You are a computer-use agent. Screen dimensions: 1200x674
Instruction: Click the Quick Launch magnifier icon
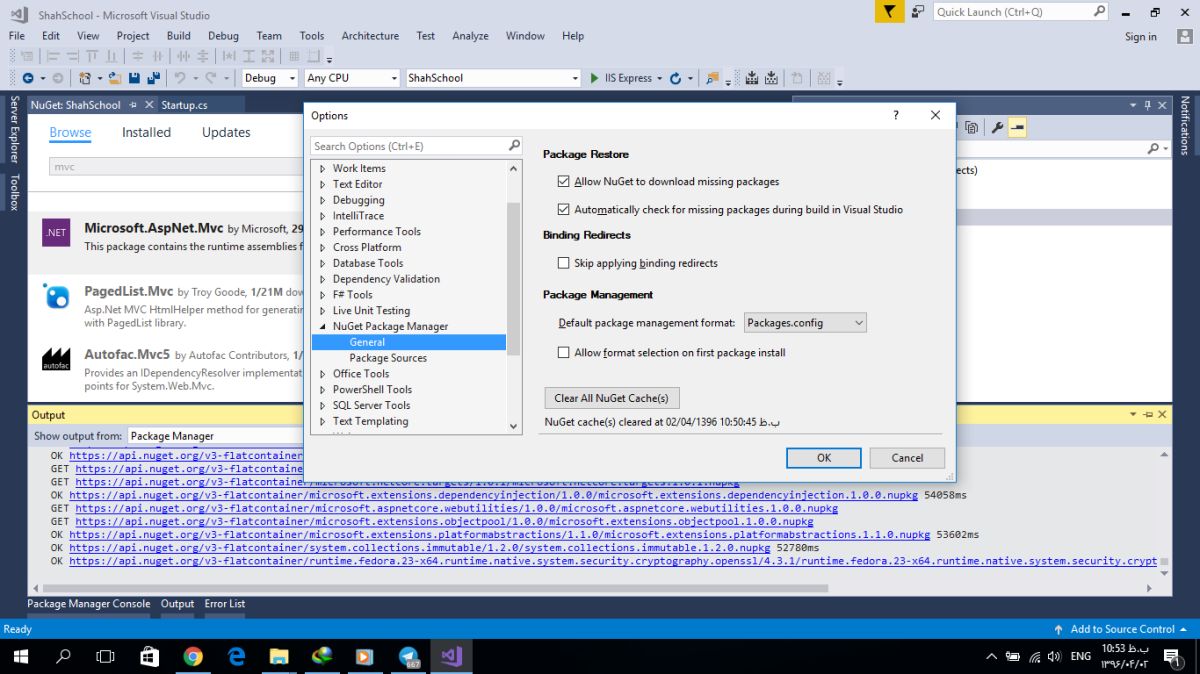pyautogui.click(x=1099, y=12)
